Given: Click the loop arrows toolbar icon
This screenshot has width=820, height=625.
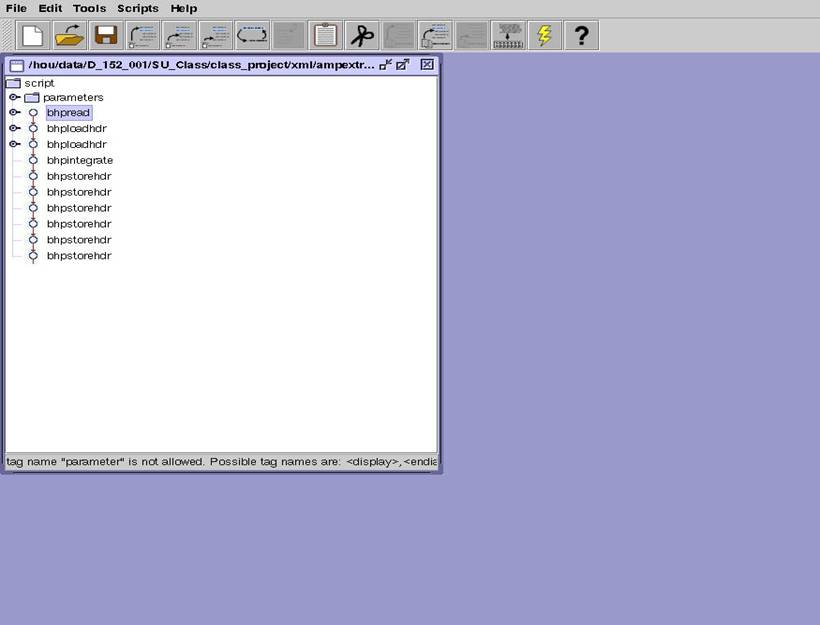Looking at the screenshot, I should tap(253, 36).
